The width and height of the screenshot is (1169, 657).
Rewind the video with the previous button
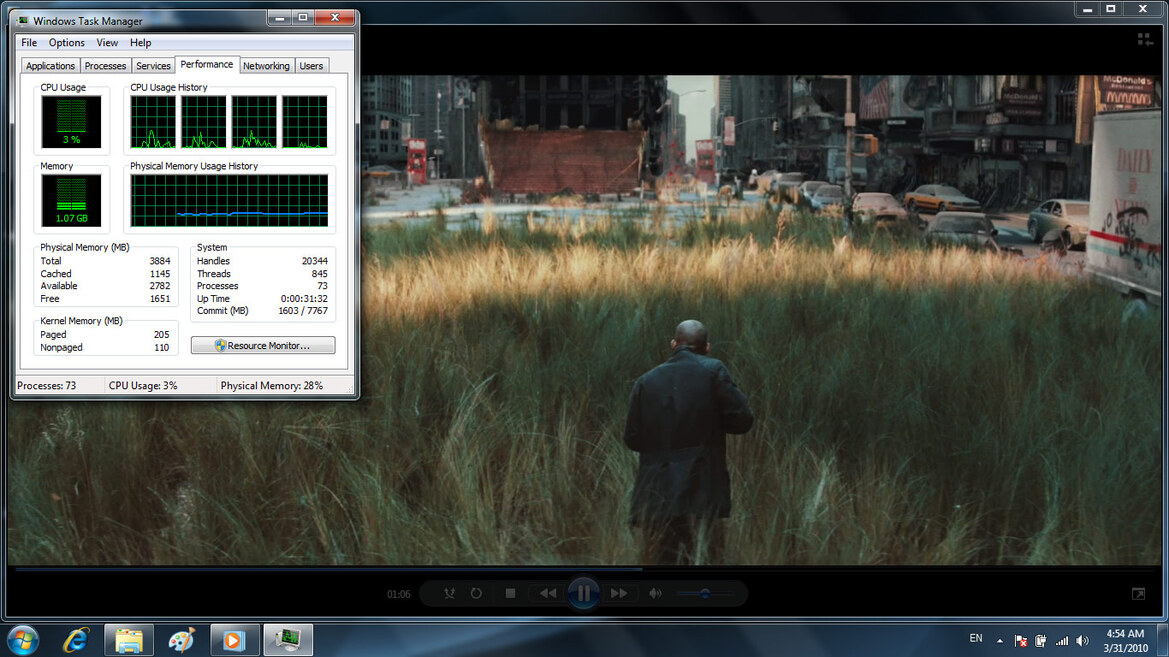tap(548, 594)
